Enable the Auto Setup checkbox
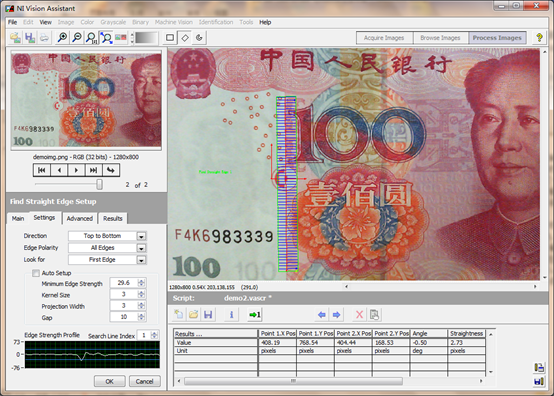This screenshot has height=396, width=554. point(36,273)
